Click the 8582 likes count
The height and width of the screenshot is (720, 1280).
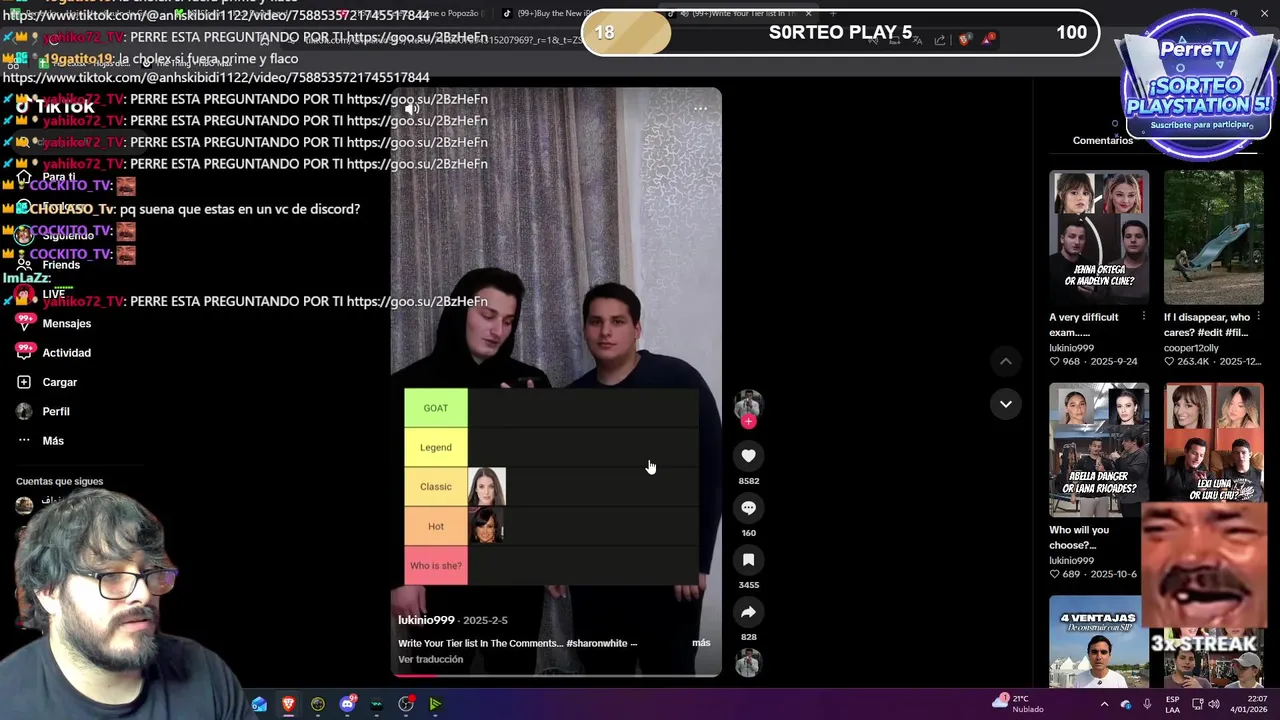point(748,481)
